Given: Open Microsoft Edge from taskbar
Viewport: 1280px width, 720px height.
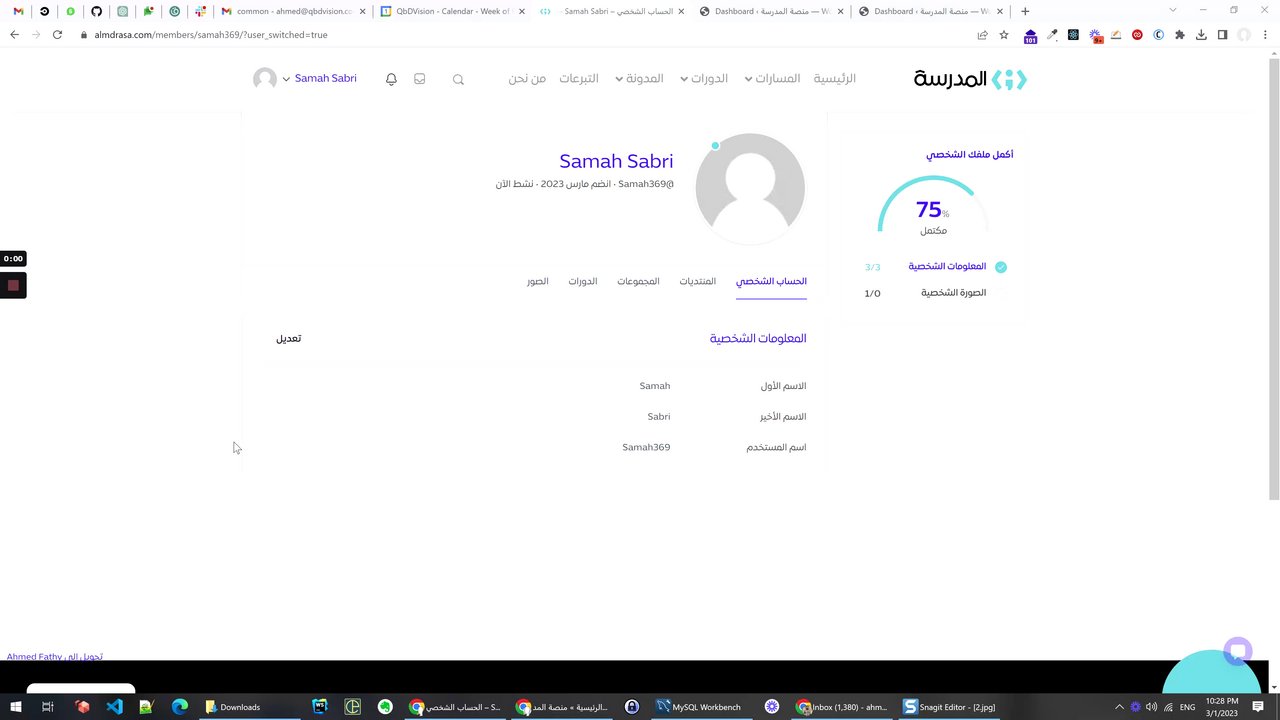Looking at the screenshot, I should (180, 707).
